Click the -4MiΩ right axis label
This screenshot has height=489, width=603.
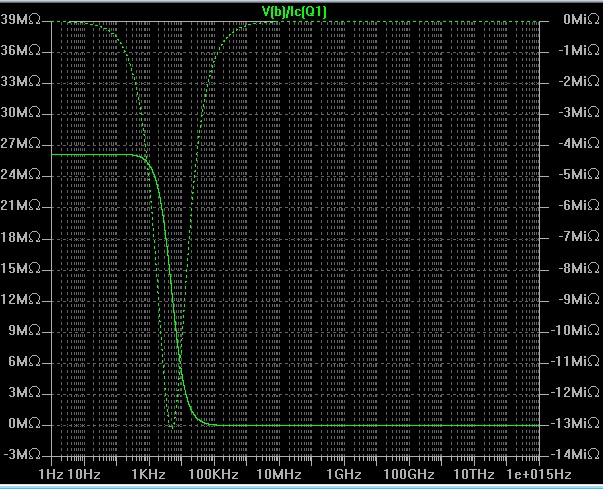579,143
